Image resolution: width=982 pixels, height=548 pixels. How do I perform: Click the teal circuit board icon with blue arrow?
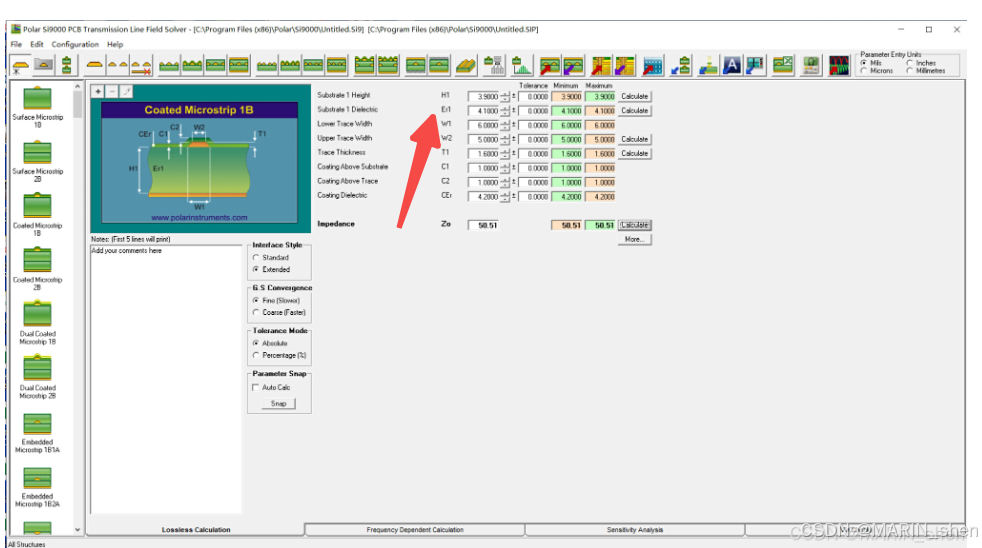click(755, 65)
